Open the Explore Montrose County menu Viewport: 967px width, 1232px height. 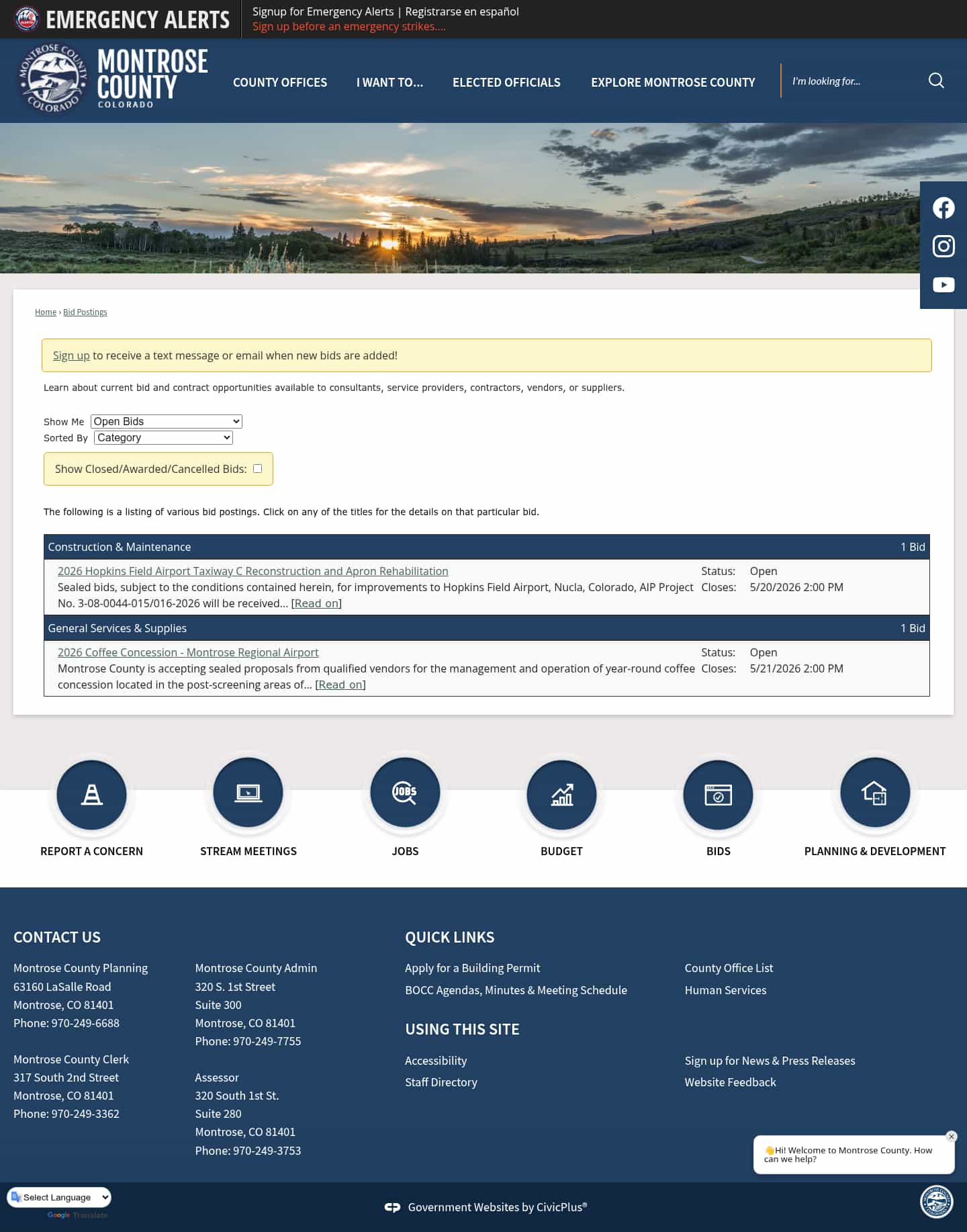[x=673, y=82]
